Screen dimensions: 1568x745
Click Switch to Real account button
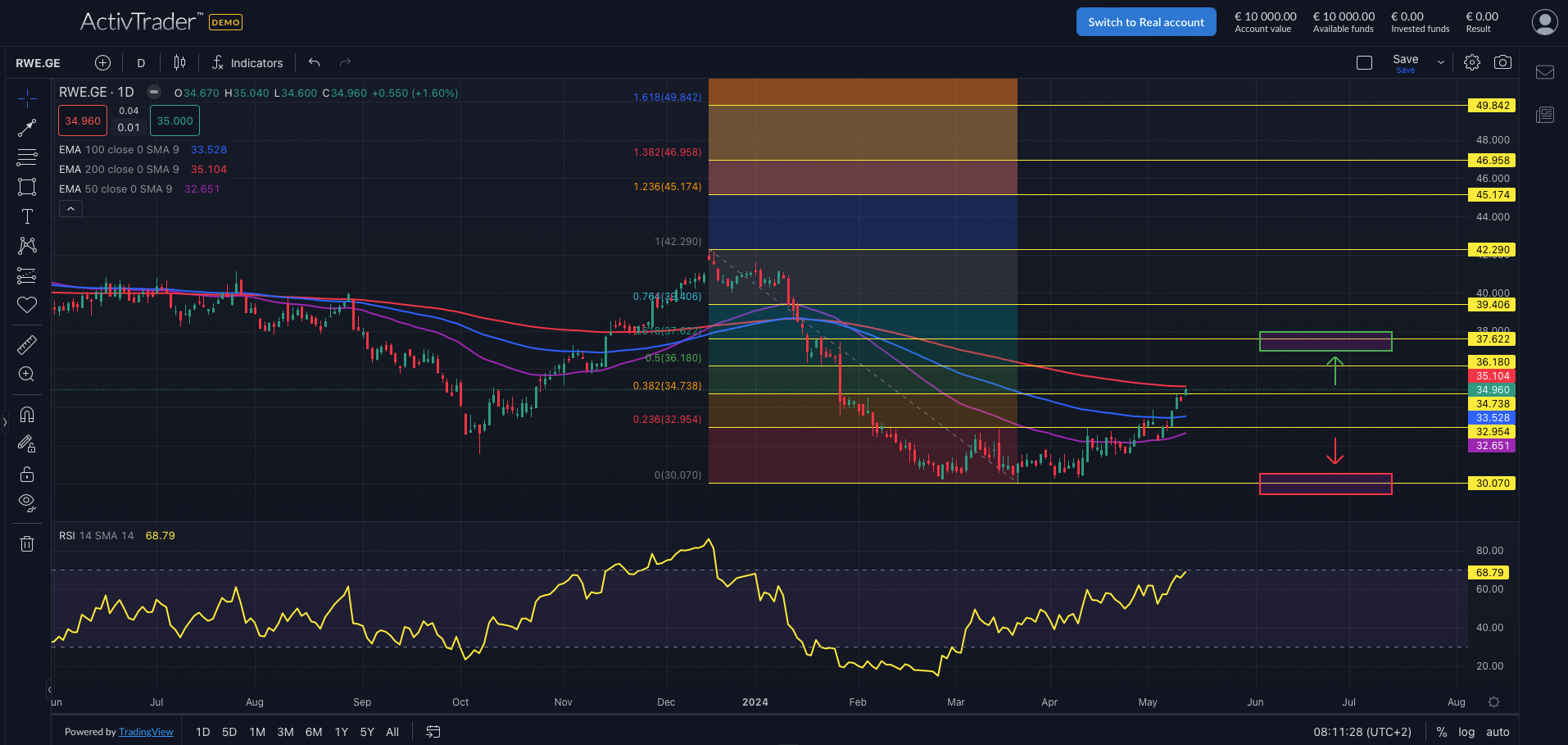pyautogui.click(x=1145, y=22)
